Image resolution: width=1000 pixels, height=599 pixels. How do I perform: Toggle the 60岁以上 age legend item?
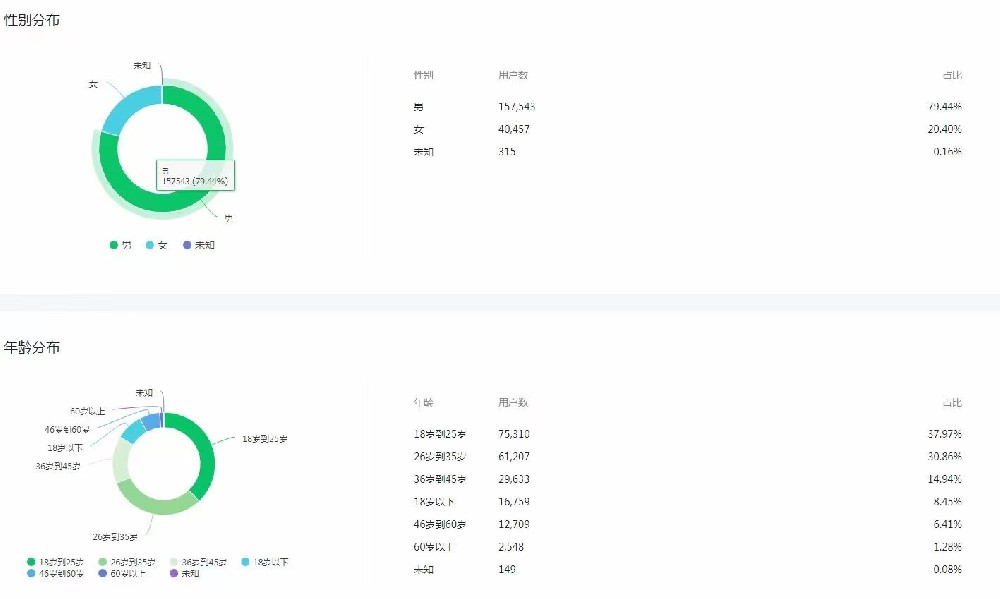(x=122, y=573)
